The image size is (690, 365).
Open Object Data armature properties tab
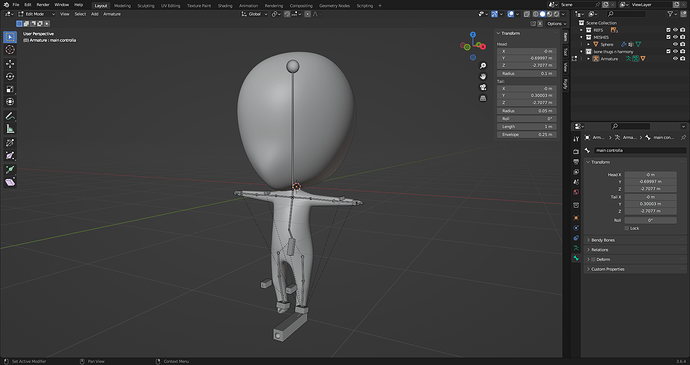point(576,248)
